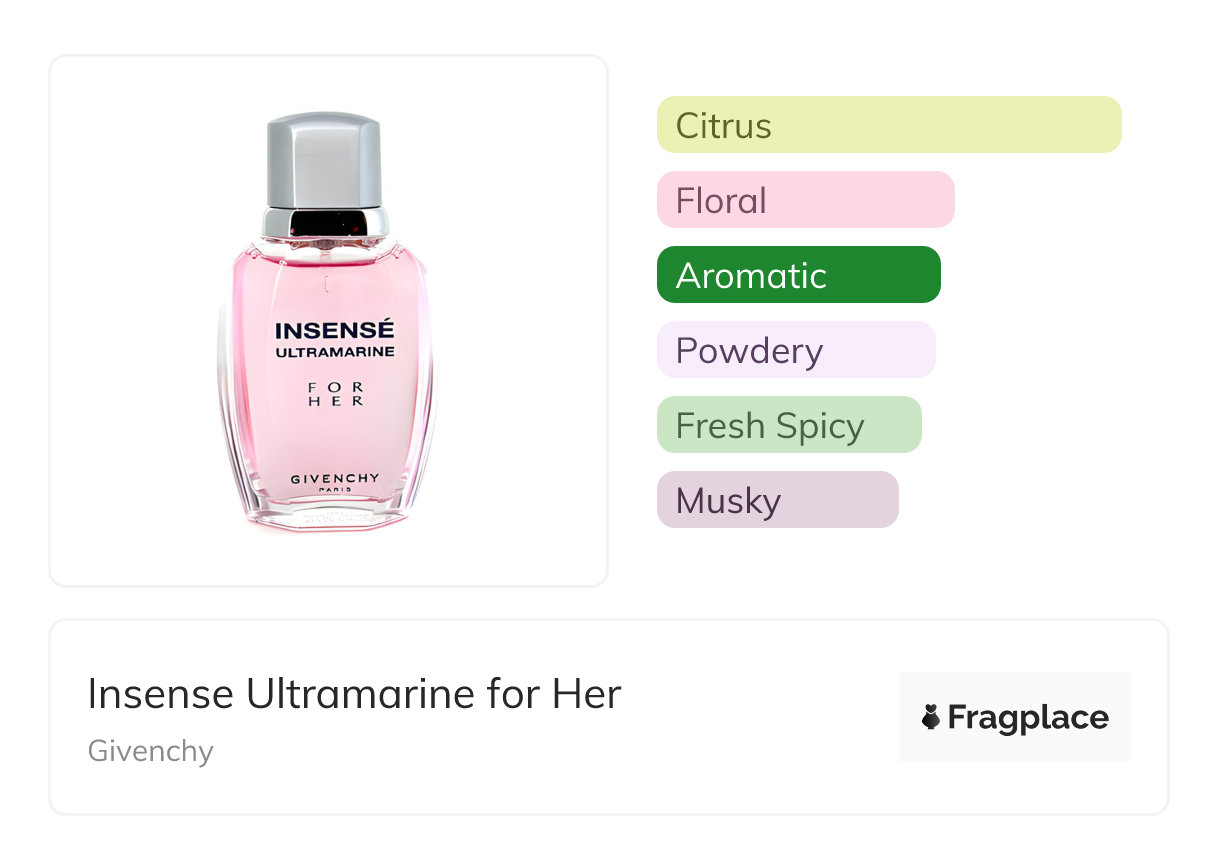Select the Musky accord bar
Viewport: 1218px width, 864px height.
point(777,500)
